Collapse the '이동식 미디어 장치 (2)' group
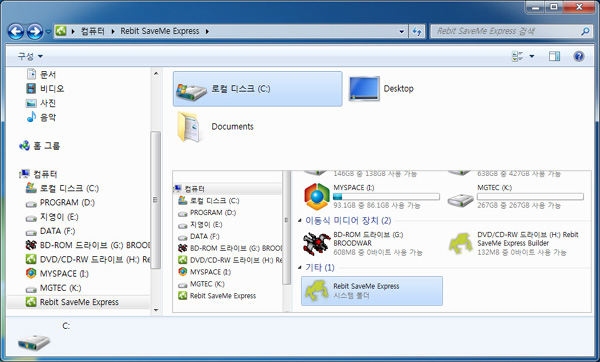This screenshot has width=600, height=362. coord(299,220)
